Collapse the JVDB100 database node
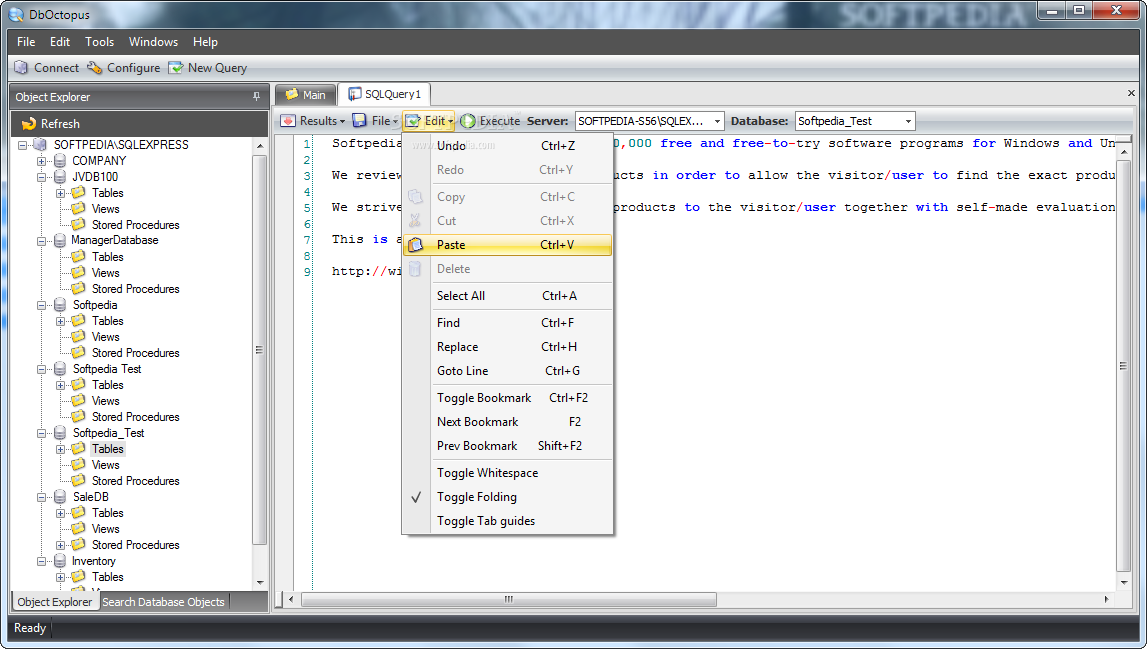The height and width of the screenshot is (649, 1147). point(42,177)
